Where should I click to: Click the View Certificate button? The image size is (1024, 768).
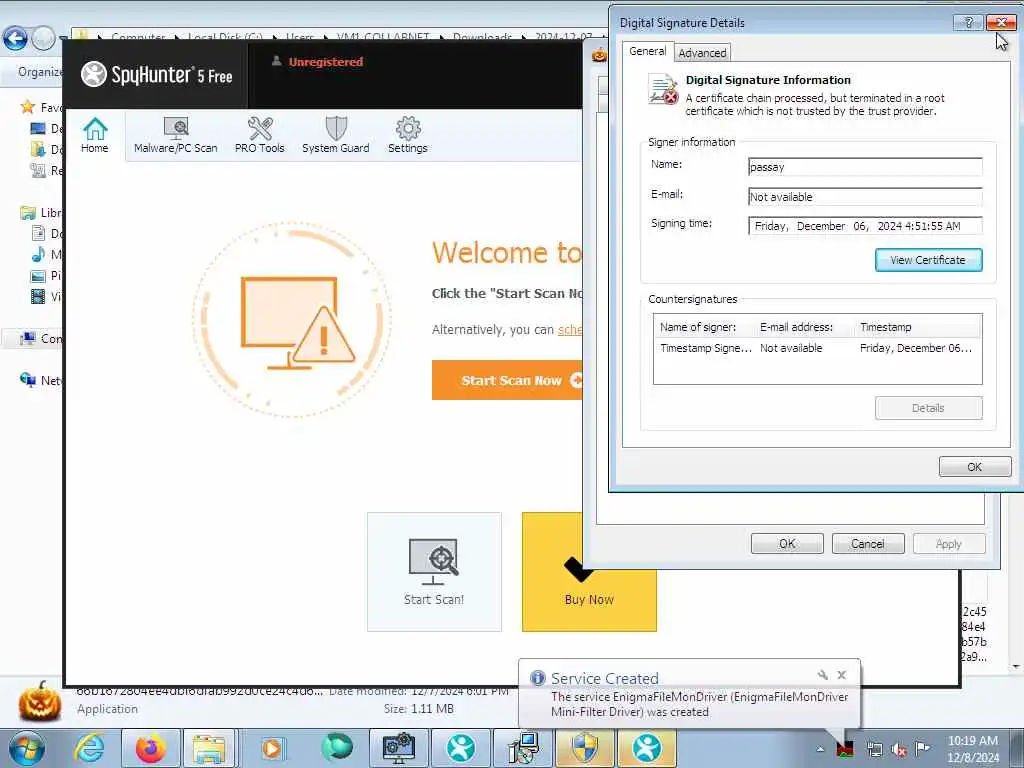pyautogui.click(x=928, y=260)
